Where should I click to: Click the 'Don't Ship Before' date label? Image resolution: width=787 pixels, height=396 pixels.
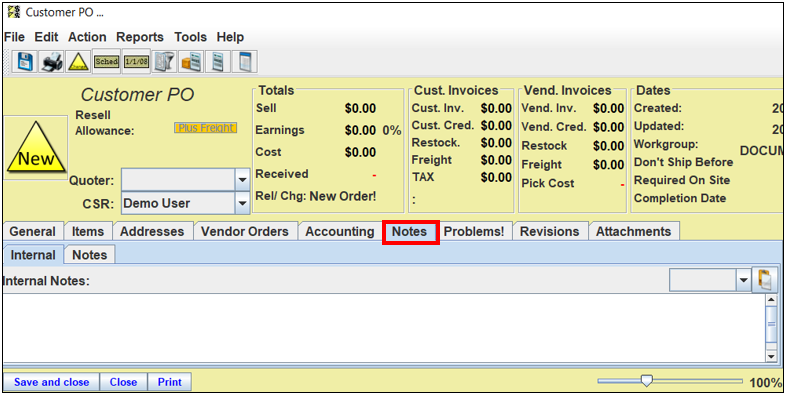(x=684, y=163)
